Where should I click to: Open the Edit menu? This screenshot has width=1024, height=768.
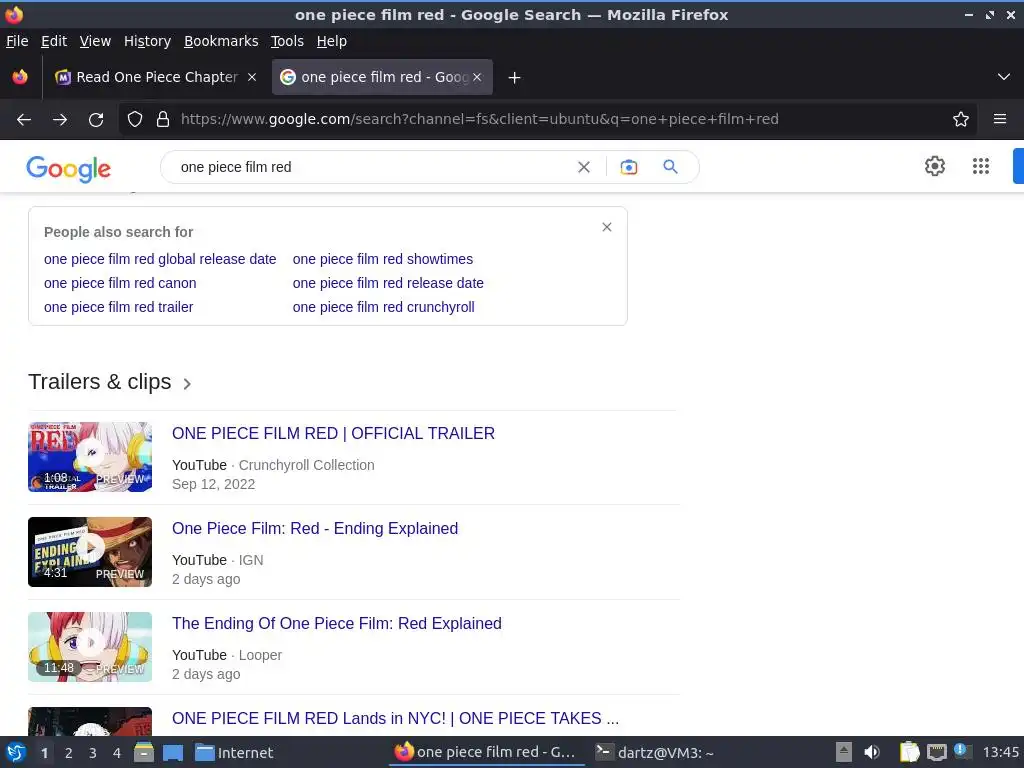coord(54,41)
